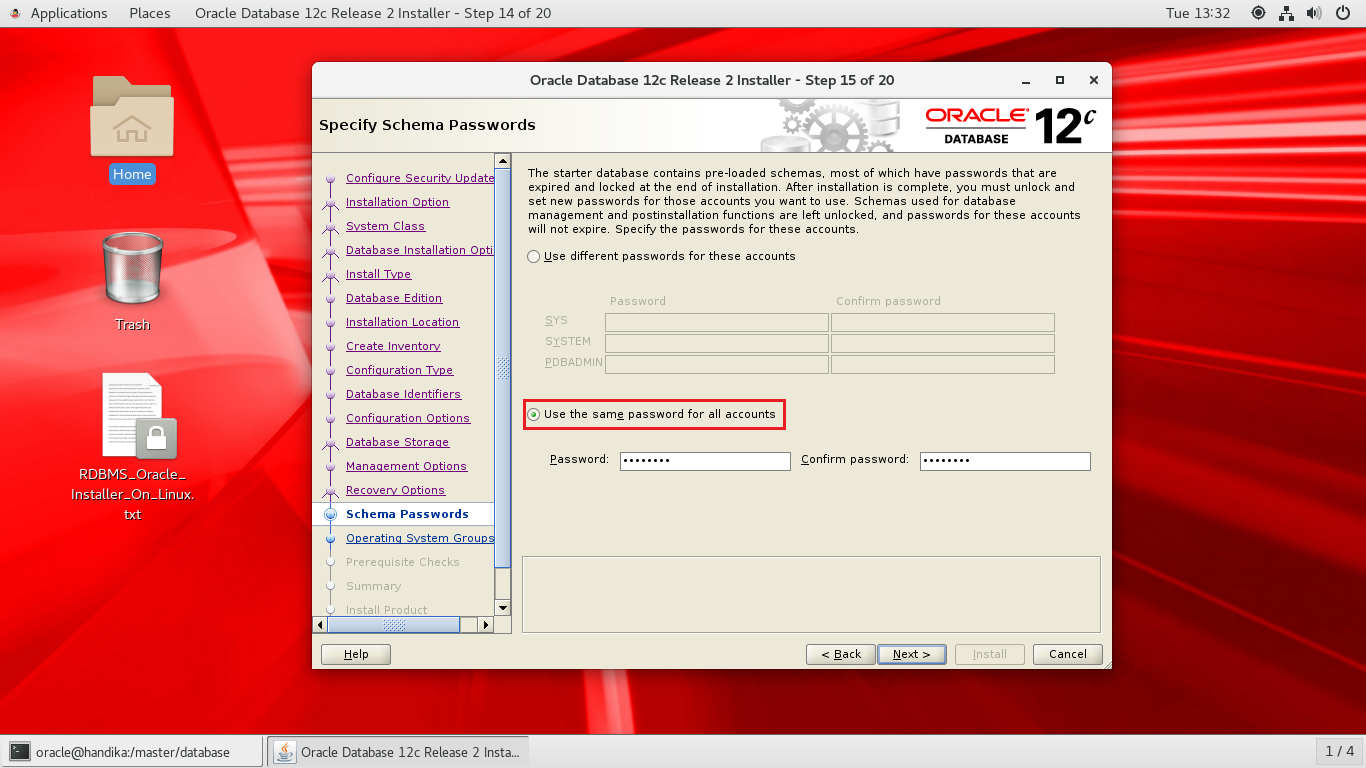Click the Oracle Installer title in top panel

click(x=373, y=13)
